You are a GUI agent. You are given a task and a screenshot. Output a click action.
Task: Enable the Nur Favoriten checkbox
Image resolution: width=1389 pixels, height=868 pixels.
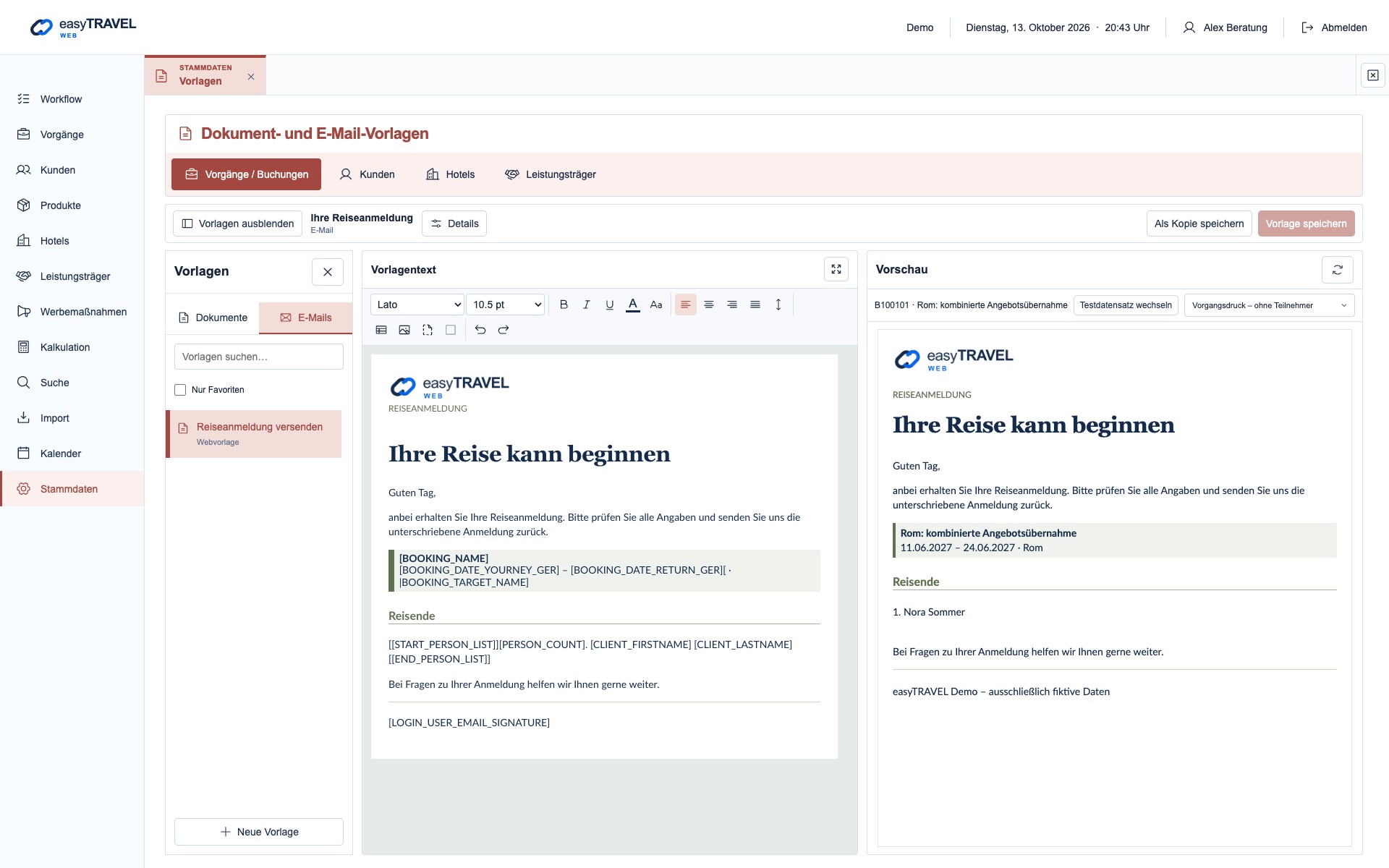(180, 390)
